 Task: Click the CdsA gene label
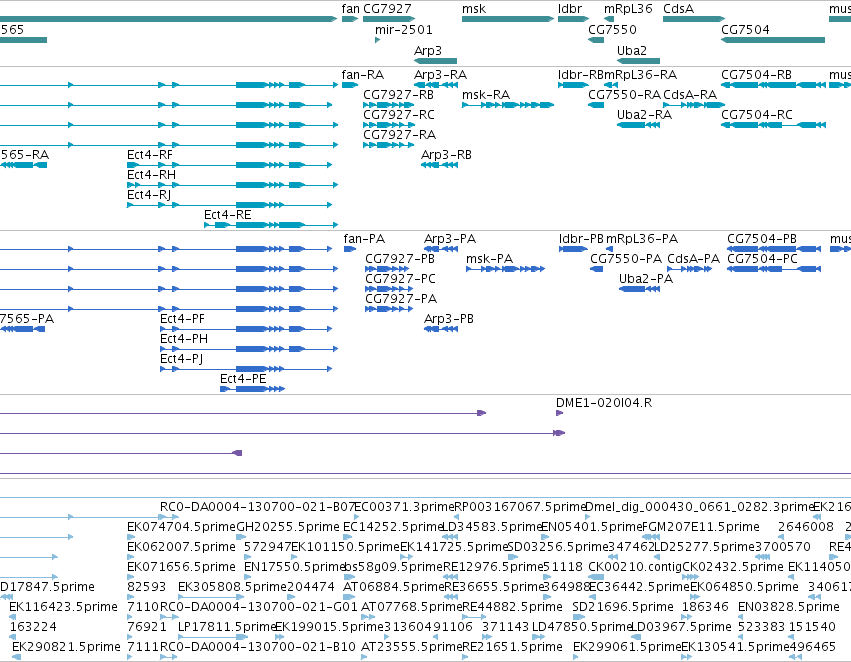click(x=678, y=9)
